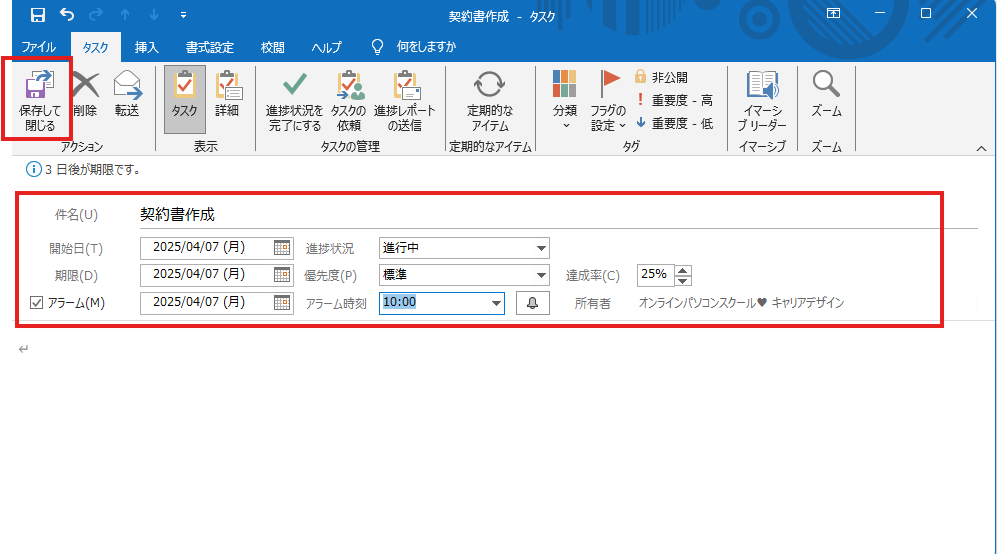Click the 達成率 field showing 25%
This screenshot has width=997, height=554.
[655, 275]
